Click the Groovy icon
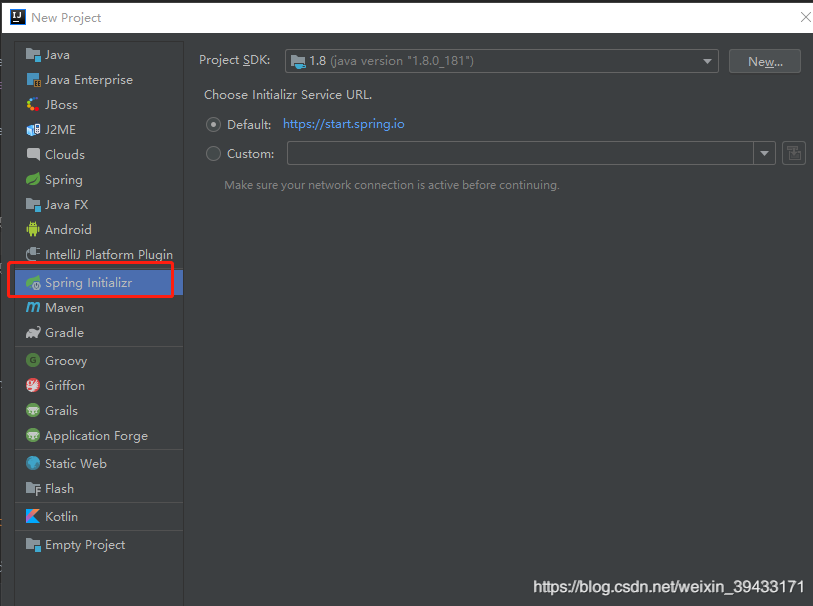 tap(33, 360)
